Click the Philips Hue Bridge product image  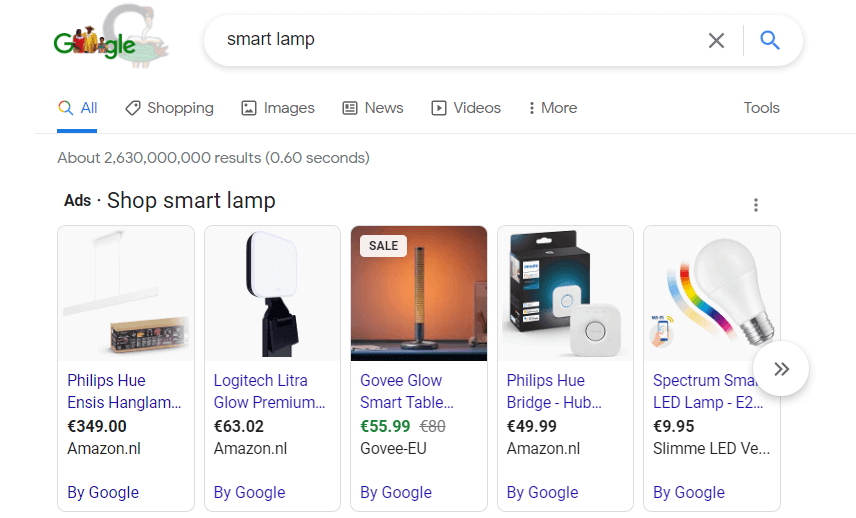566,293
